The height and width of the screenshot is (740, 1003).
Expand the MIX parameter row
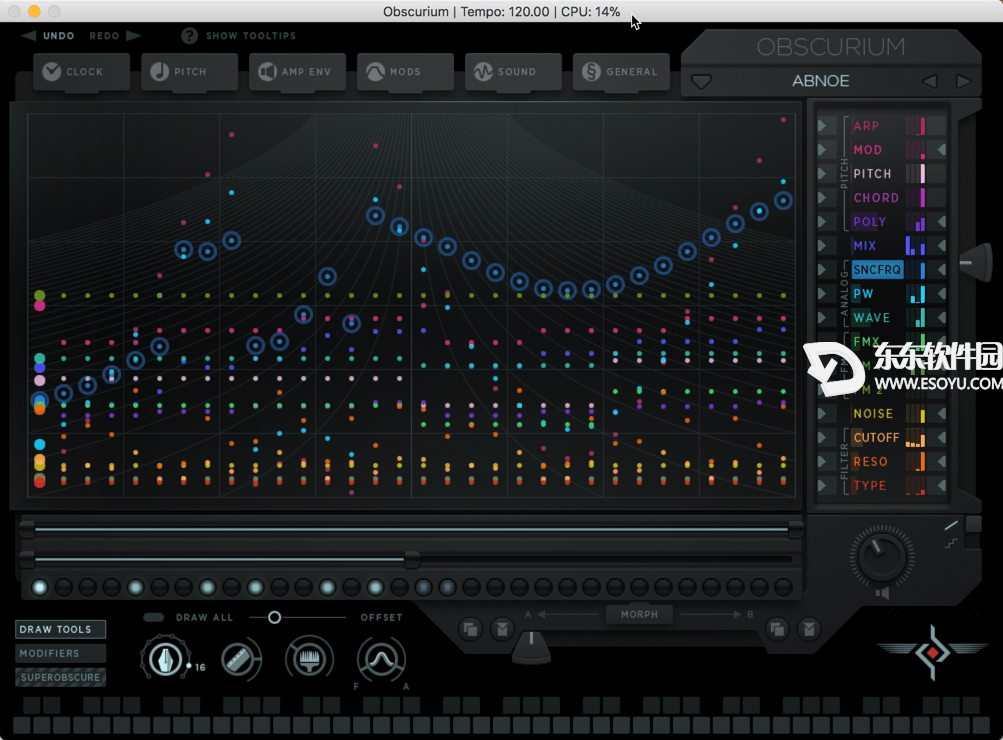click(x=823, y=246)
